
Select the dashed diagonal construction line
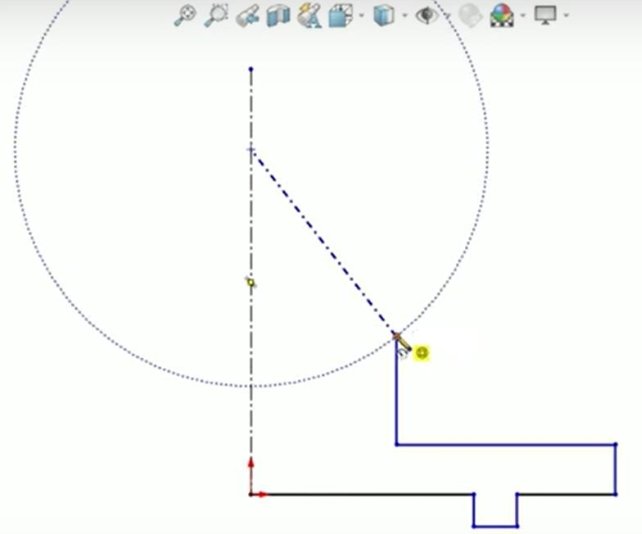click(x=323, y=242)
